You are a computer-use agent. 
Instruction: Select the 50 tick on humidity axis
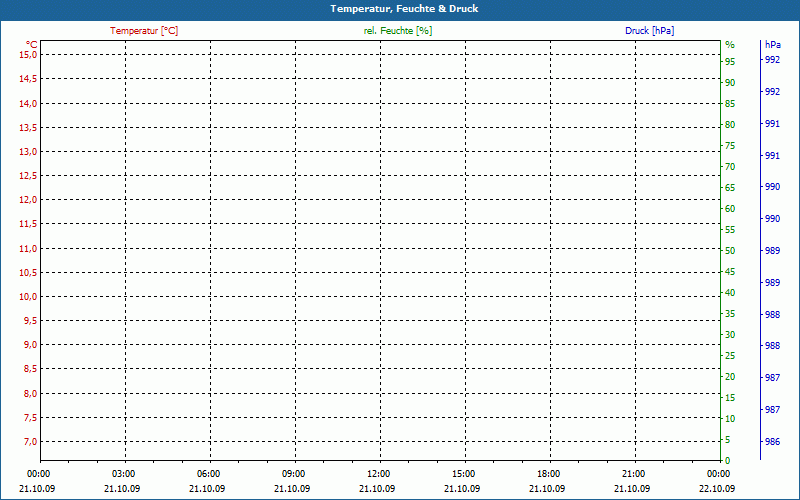point(730,251)
